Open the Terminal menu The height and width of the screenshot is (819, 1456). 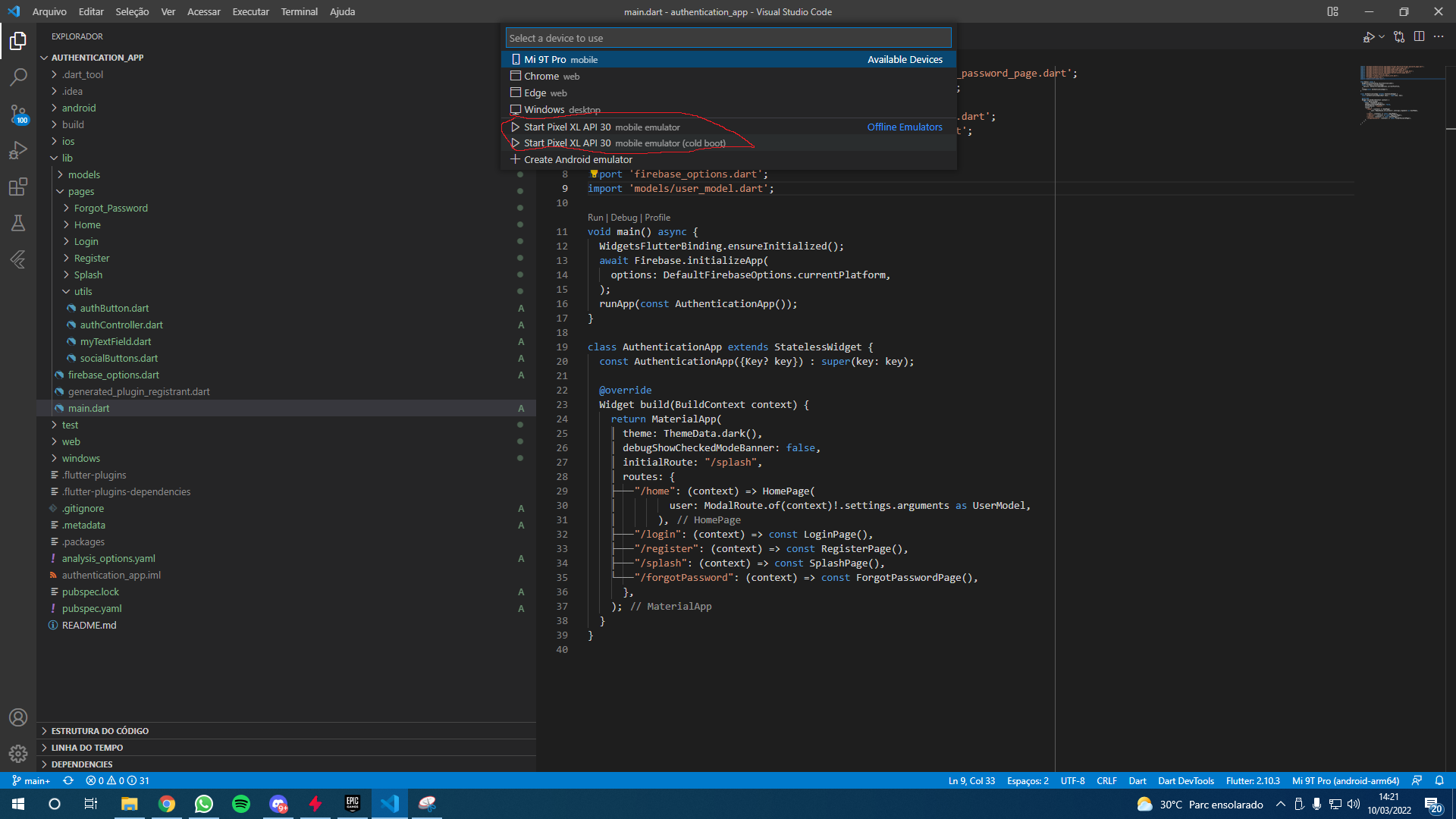(299, 11)
